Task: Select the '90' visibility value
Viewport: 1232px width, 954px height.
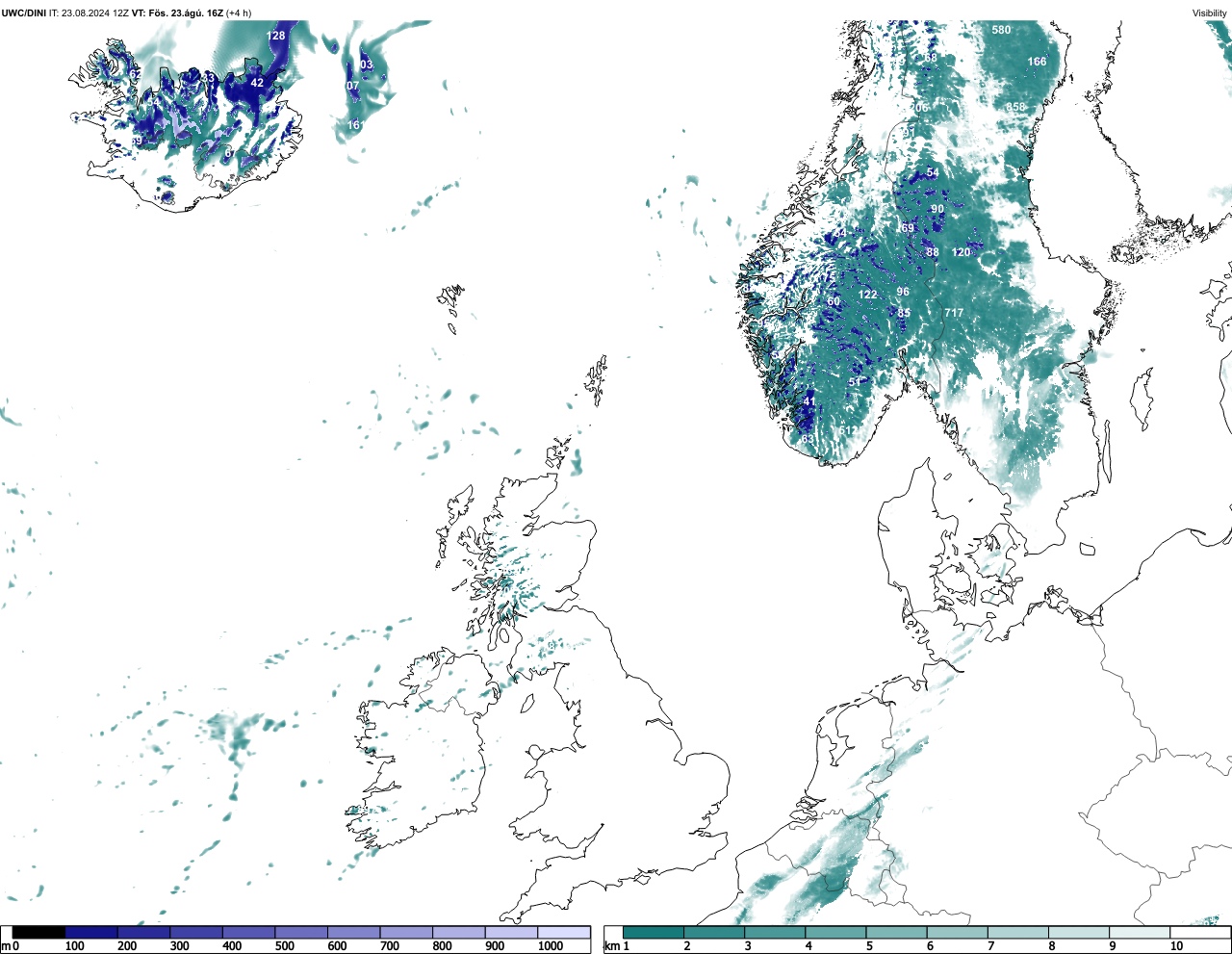Action: pos(937,209)
